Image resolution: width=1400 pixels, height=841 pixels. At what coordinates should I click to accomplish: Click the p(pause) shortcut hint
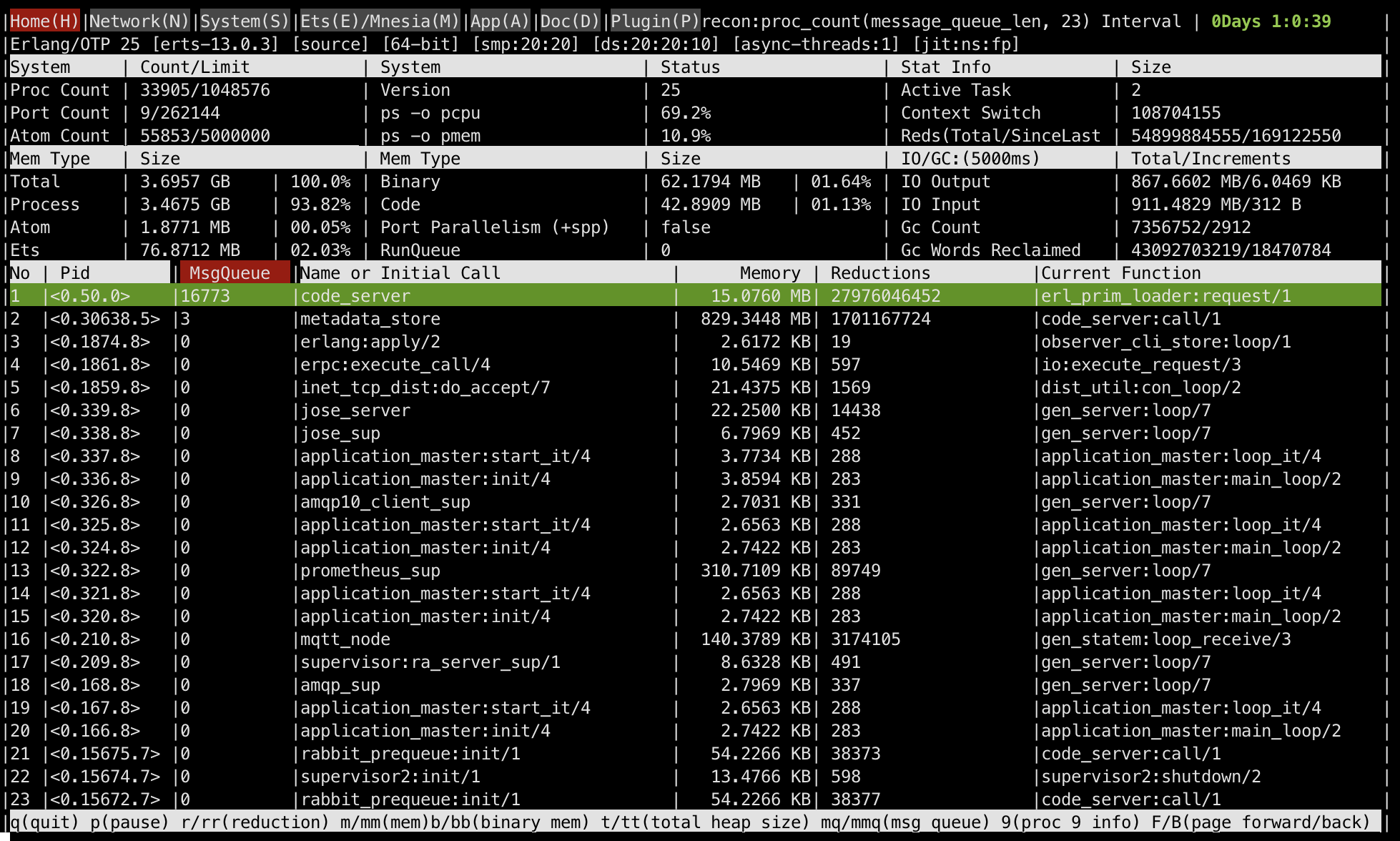pos(129,822)
